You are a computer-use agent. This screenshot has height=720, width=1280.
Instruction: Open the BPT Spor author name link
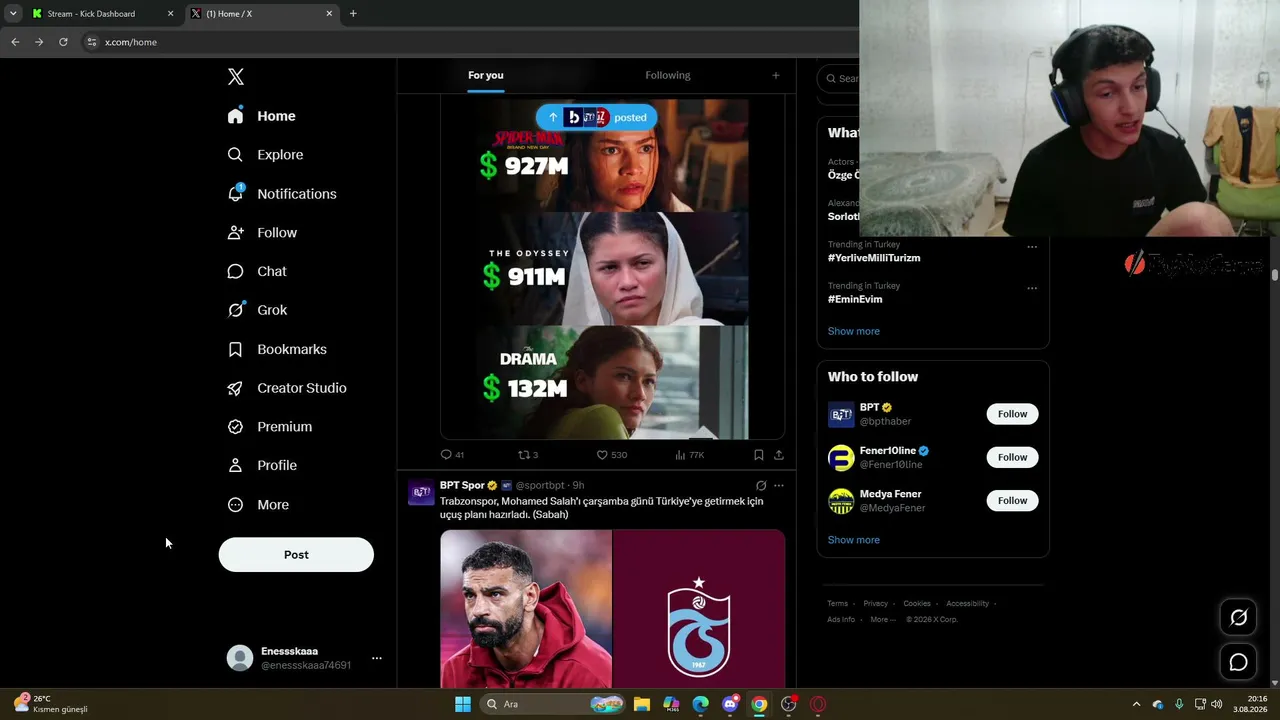[x=462, y=486]
